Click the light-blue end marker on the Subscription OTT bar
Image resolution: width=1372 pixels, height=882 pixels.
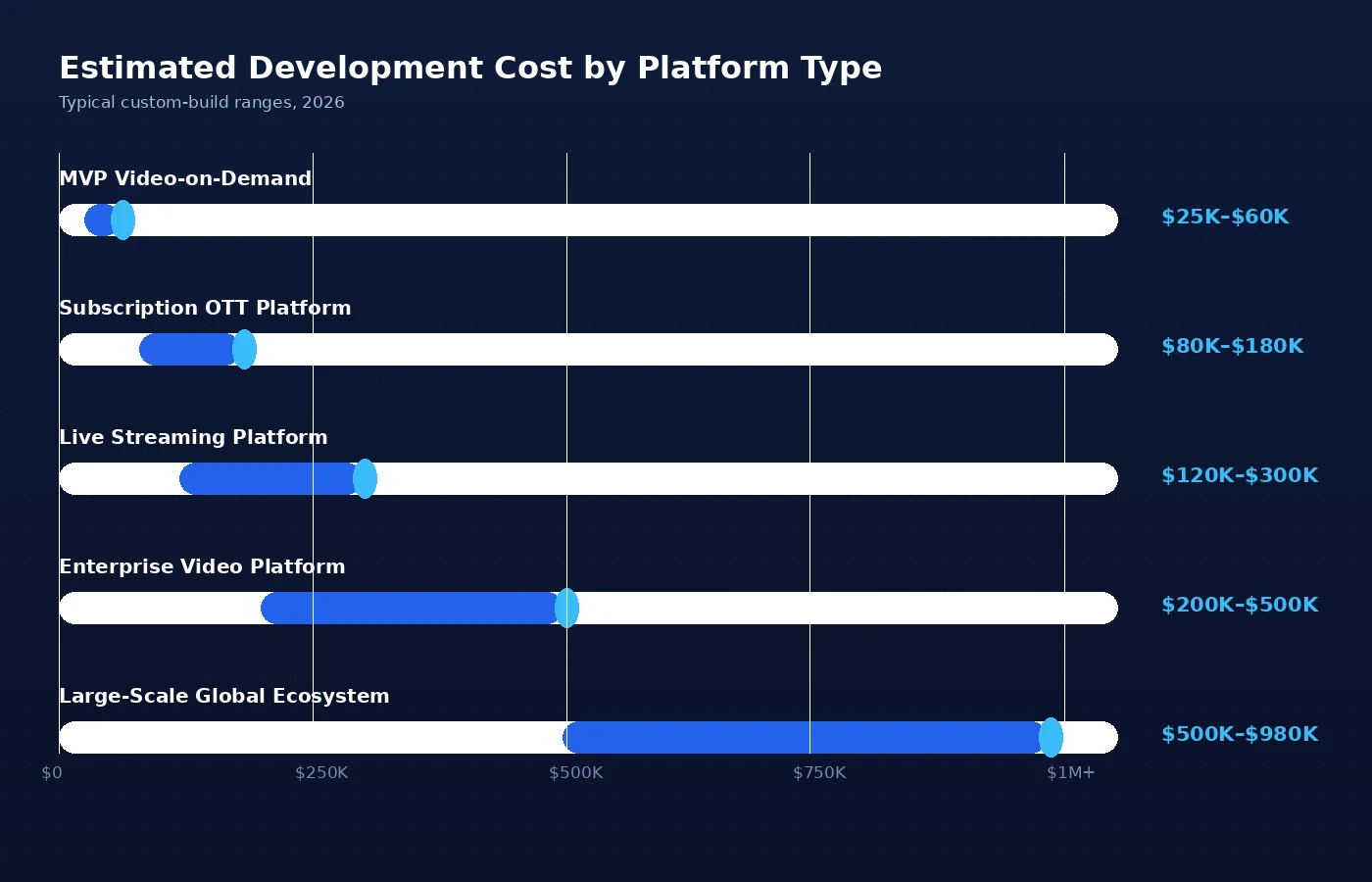tap(244, 349)
